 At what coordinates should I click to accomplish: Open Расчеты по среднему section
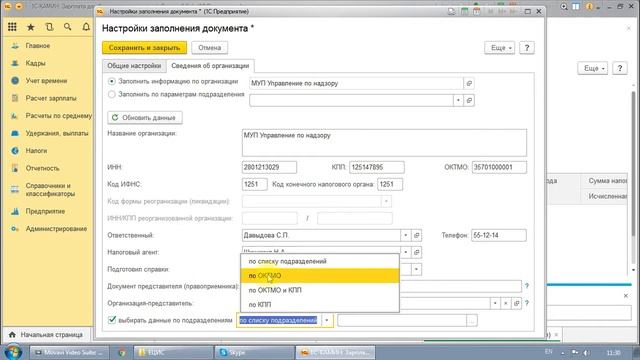click(58, 116)
